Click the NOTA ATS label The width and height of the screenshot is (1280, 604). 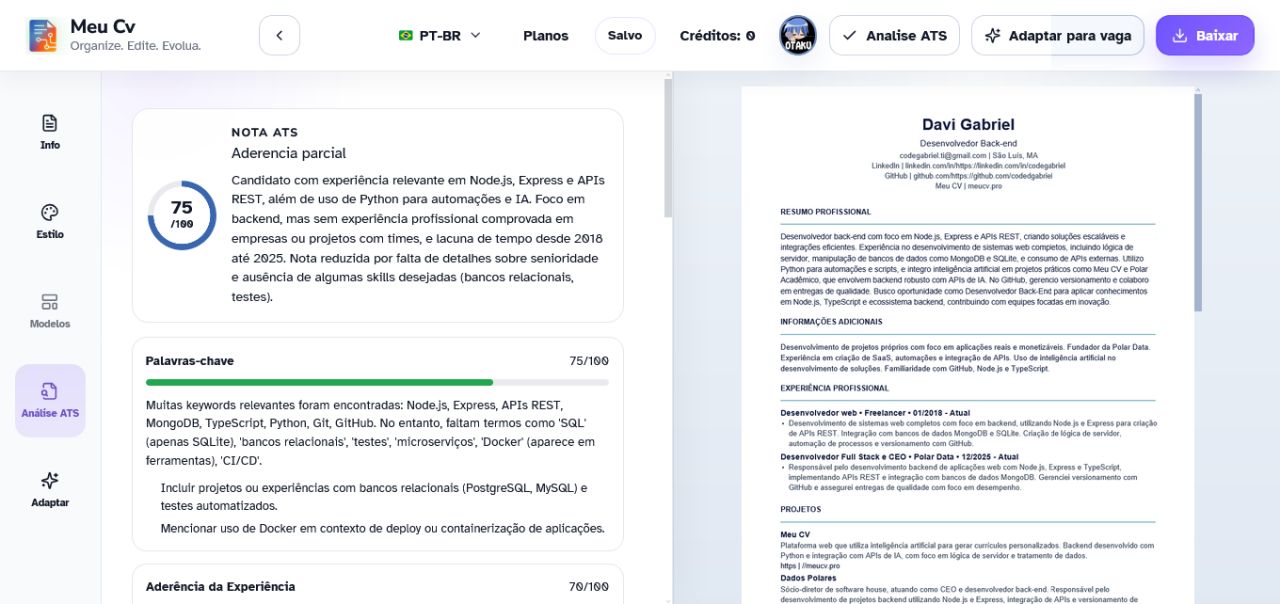click(x=265, y=132)
